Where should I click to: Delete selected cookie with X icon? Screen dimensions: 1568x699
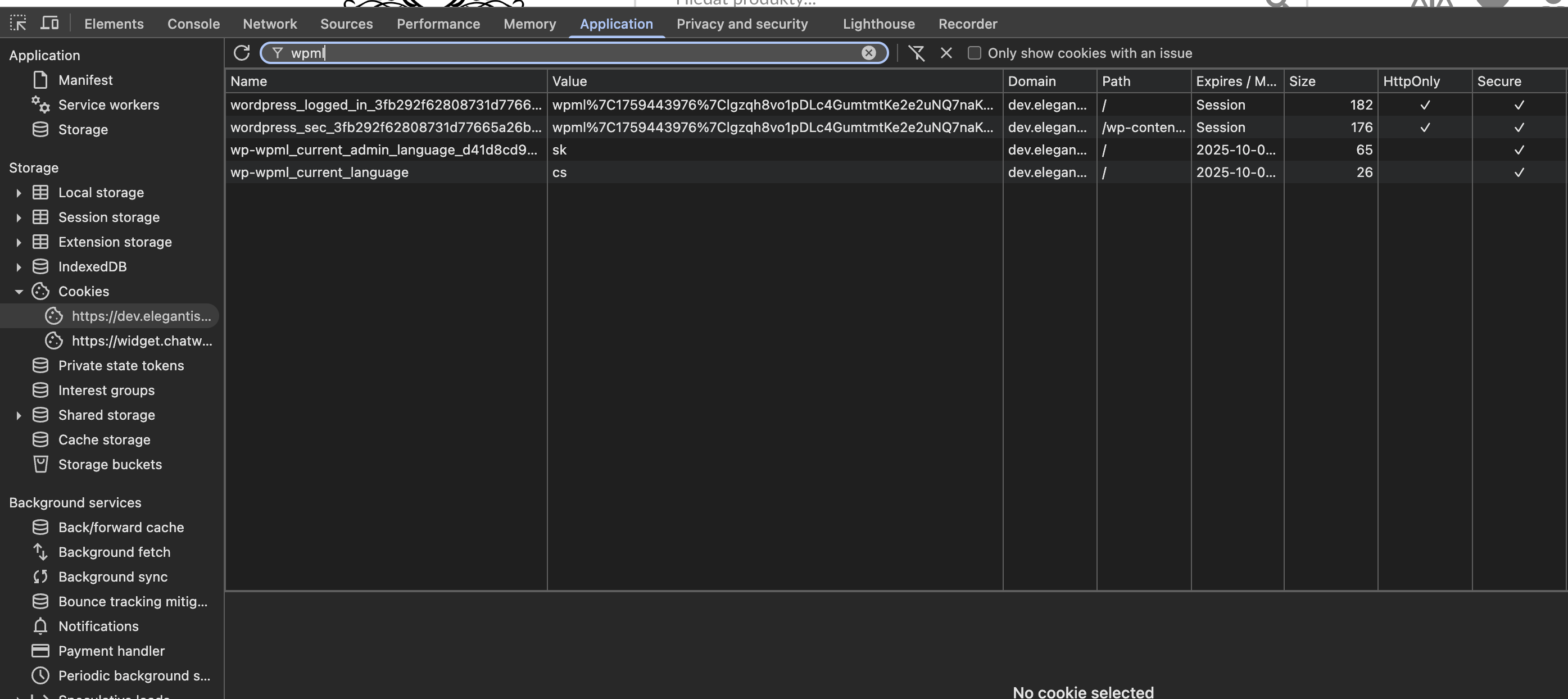point(946,53)
